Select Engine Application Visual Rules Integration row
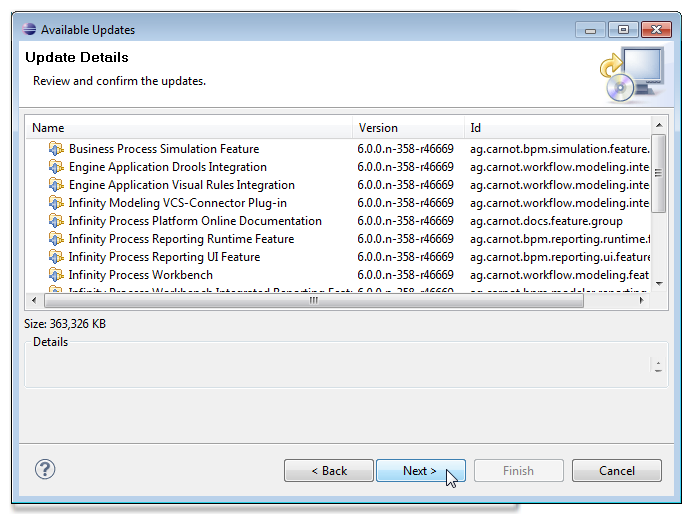Image resolution: width=694 pixels, height=516 pixels. [x=338, y=185]
